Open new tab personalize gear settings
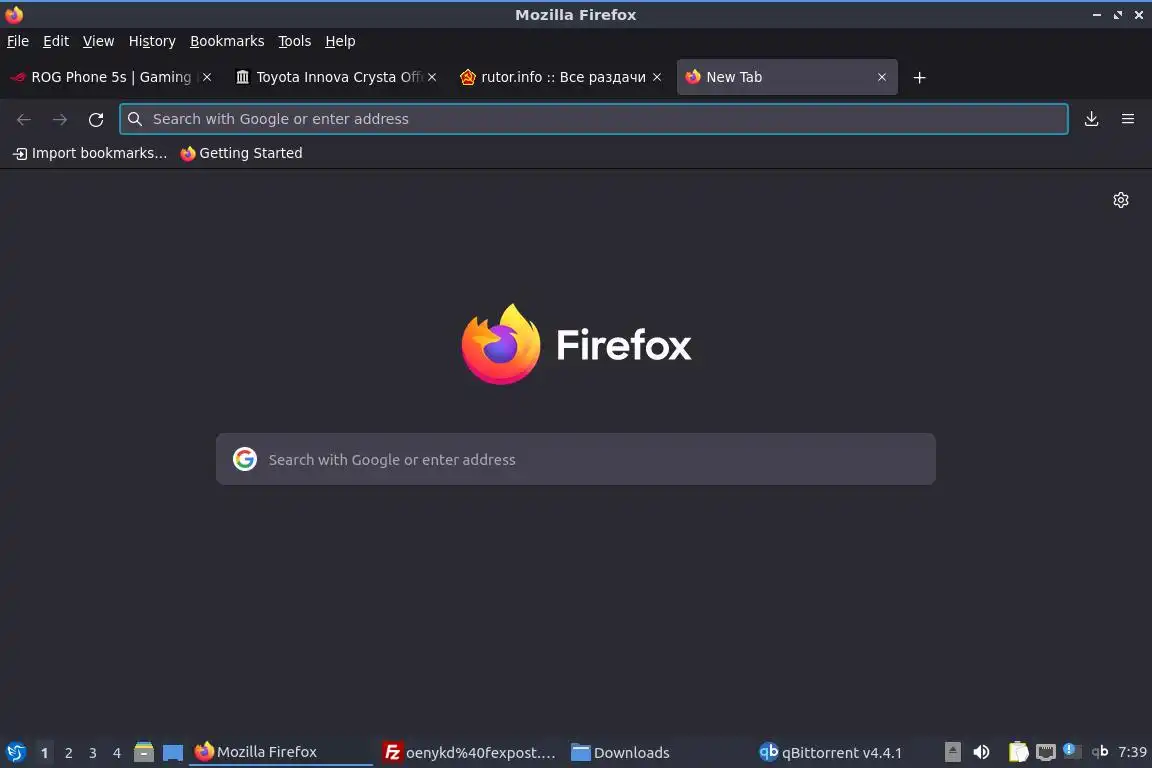 click(x=1120, y=200)
